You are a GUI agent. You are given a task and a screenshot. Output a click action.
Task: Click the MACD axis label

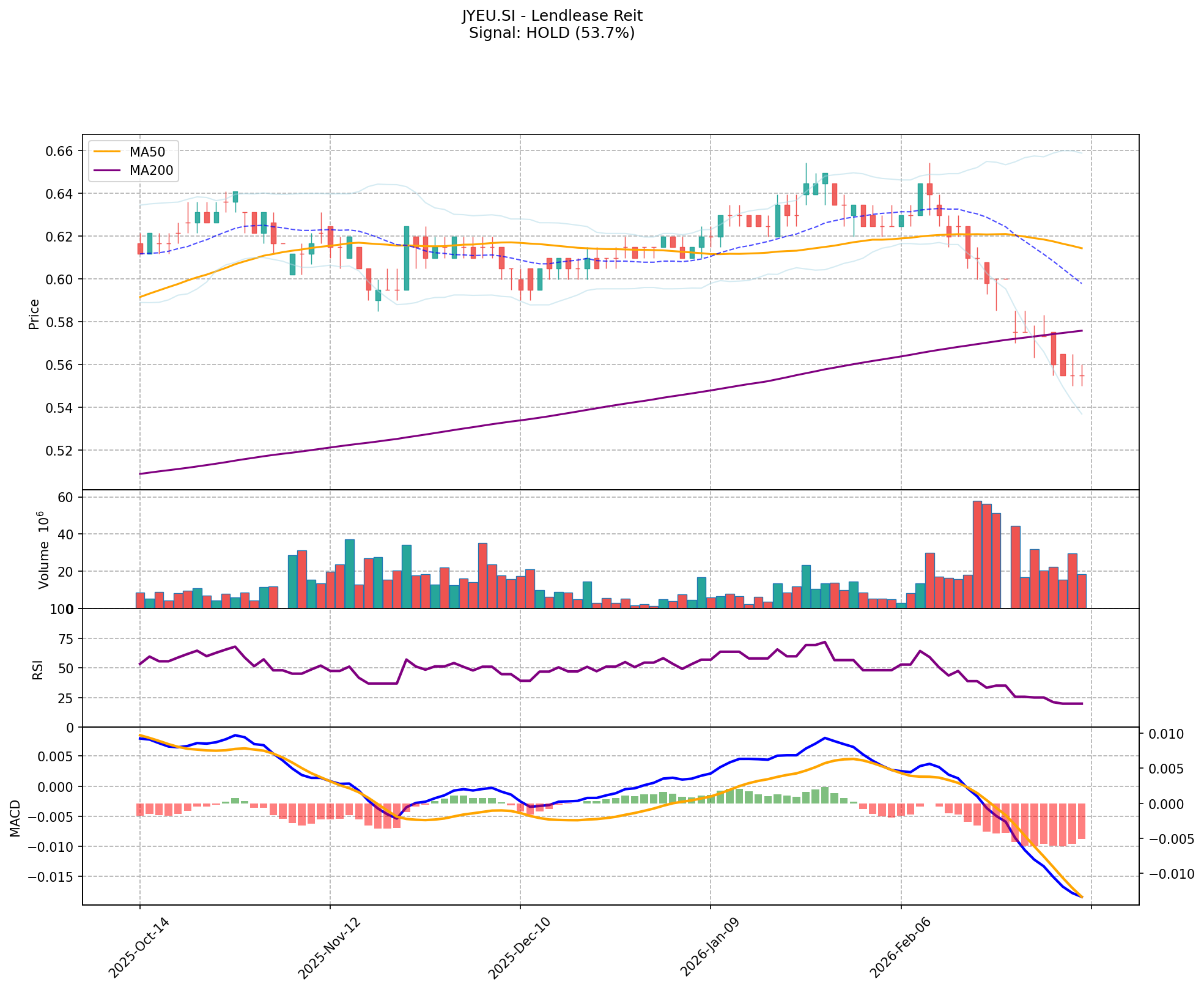15,818
